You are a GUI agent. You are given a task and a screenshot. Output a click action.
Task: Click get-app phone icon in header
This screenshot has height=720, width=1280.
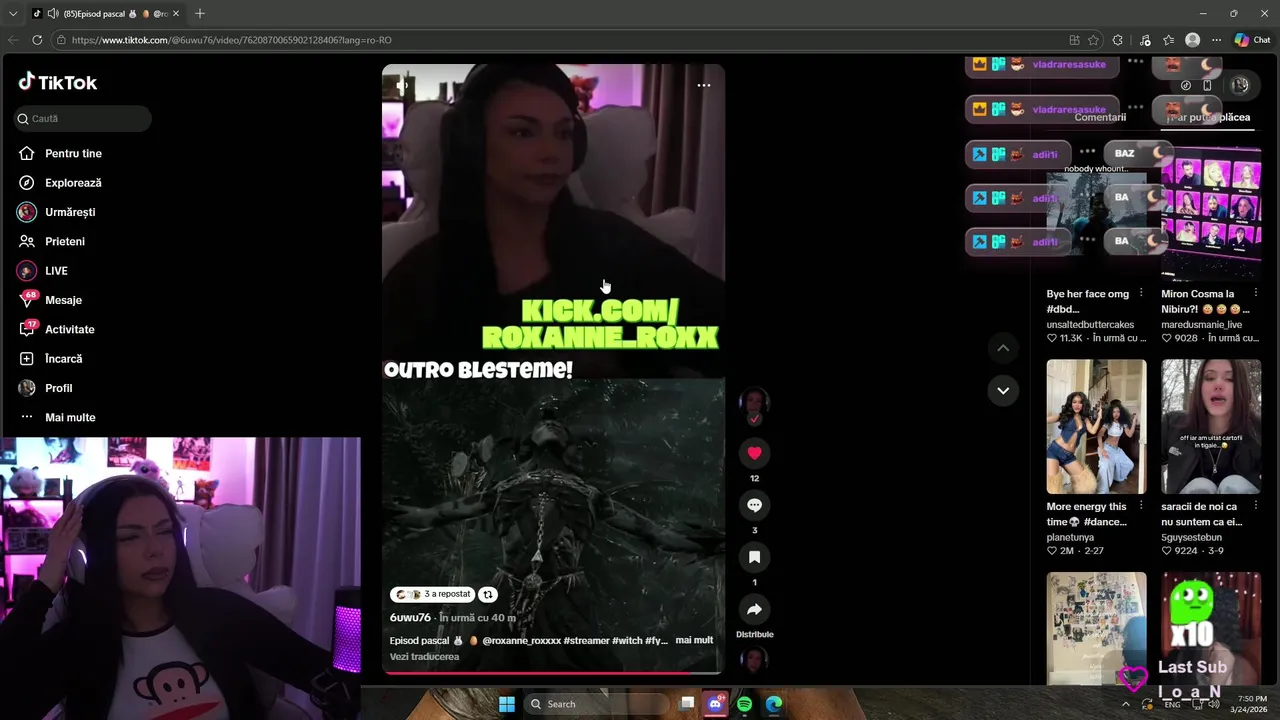pyautogui.click(x=1207, y=85)
